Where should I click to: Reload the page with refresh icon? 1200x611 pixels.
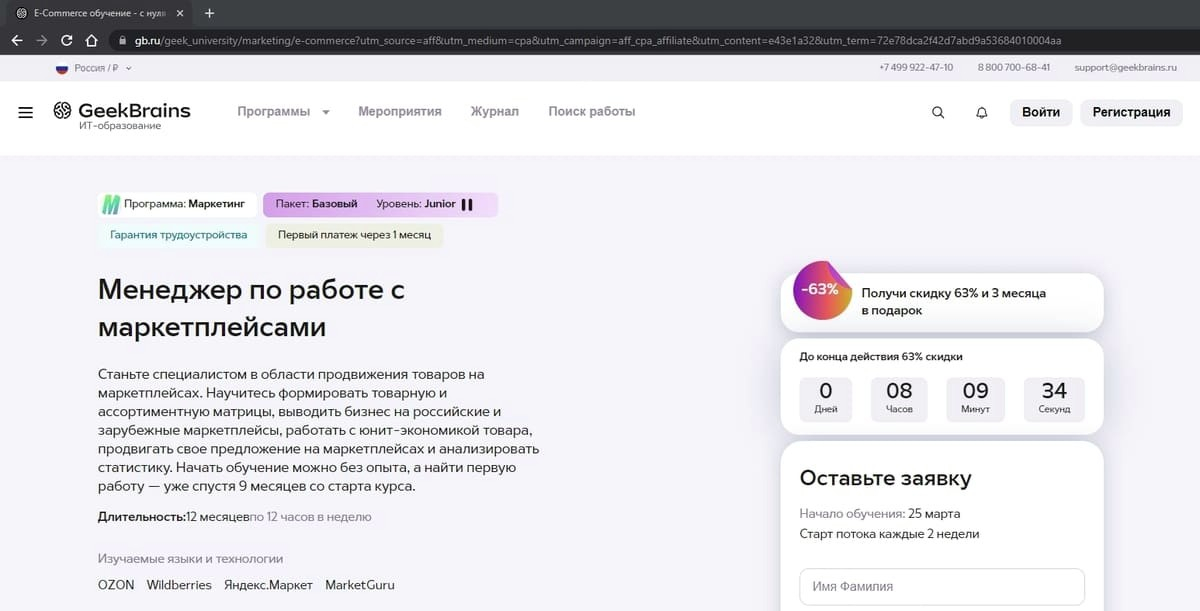[x=66, y=41]
